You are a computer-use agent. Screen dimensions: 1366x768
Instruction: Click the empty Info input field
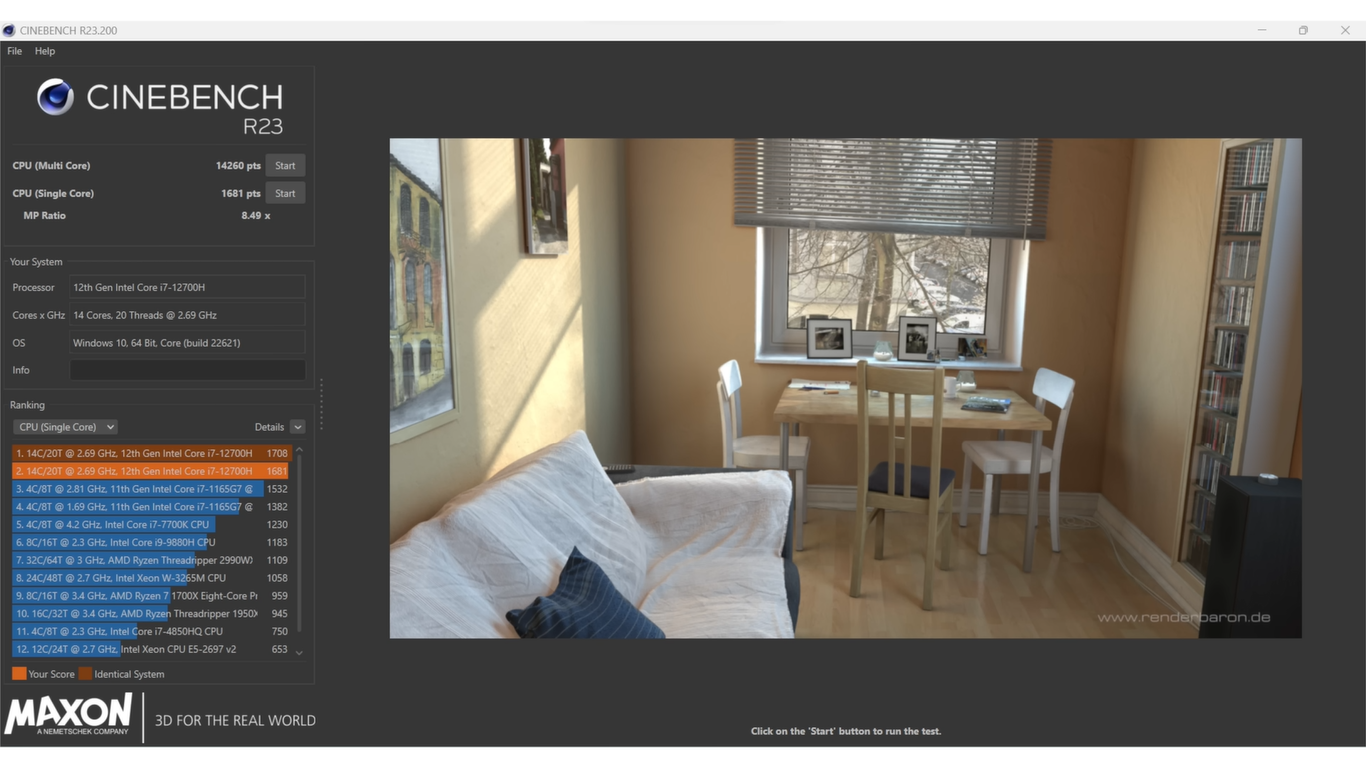click(x=187, y=370)
